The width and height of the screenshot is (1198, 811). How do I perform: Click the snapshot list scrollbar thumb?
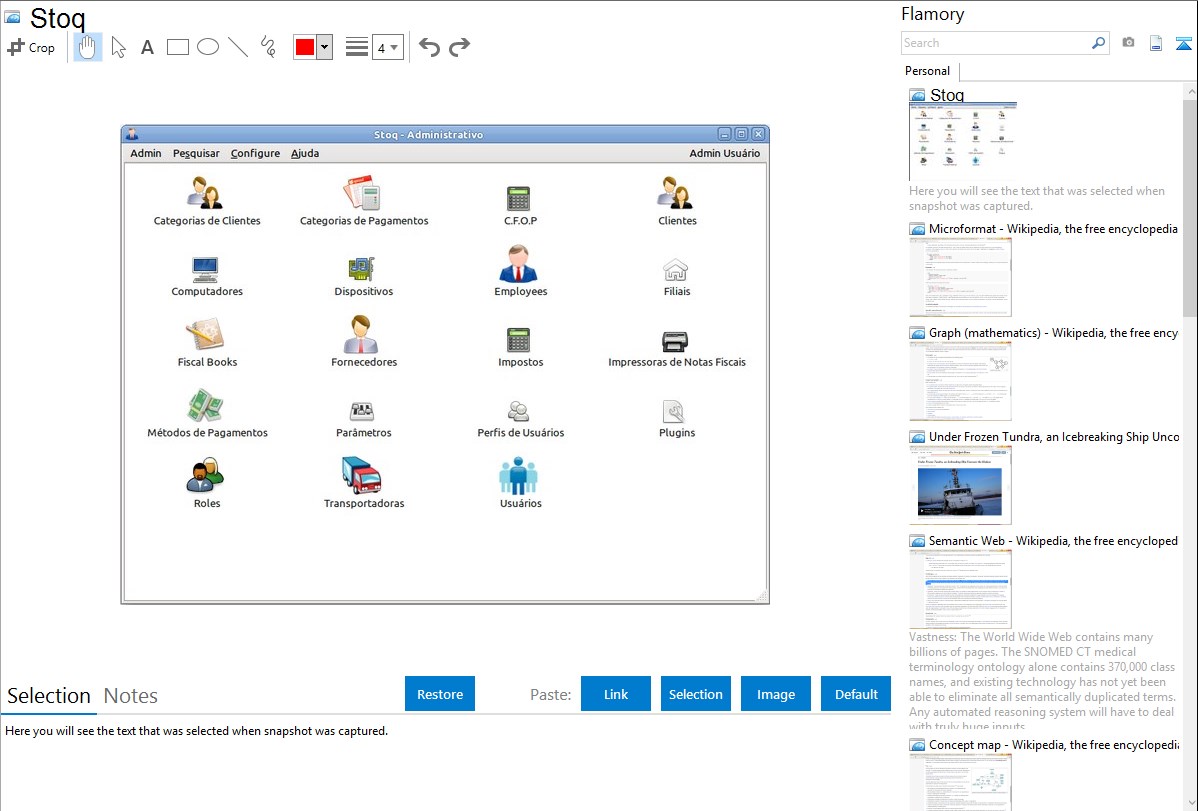1190,206
